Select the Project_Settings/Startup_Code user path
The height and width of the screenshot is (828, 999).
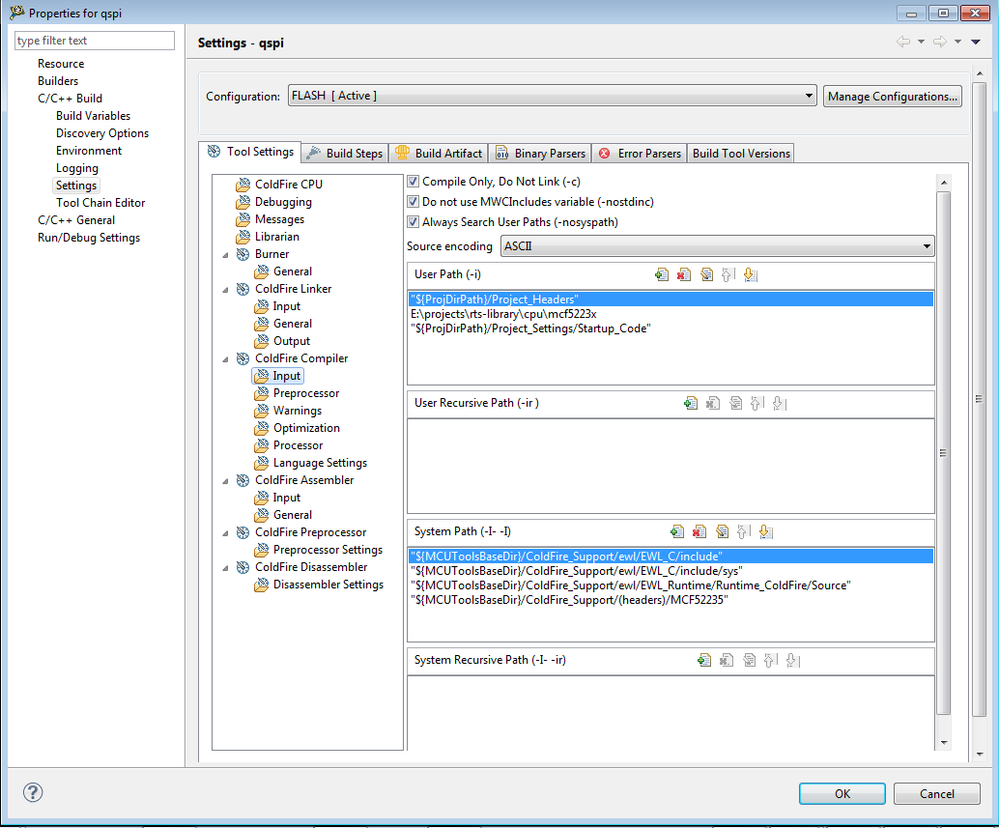pos(531,329)
